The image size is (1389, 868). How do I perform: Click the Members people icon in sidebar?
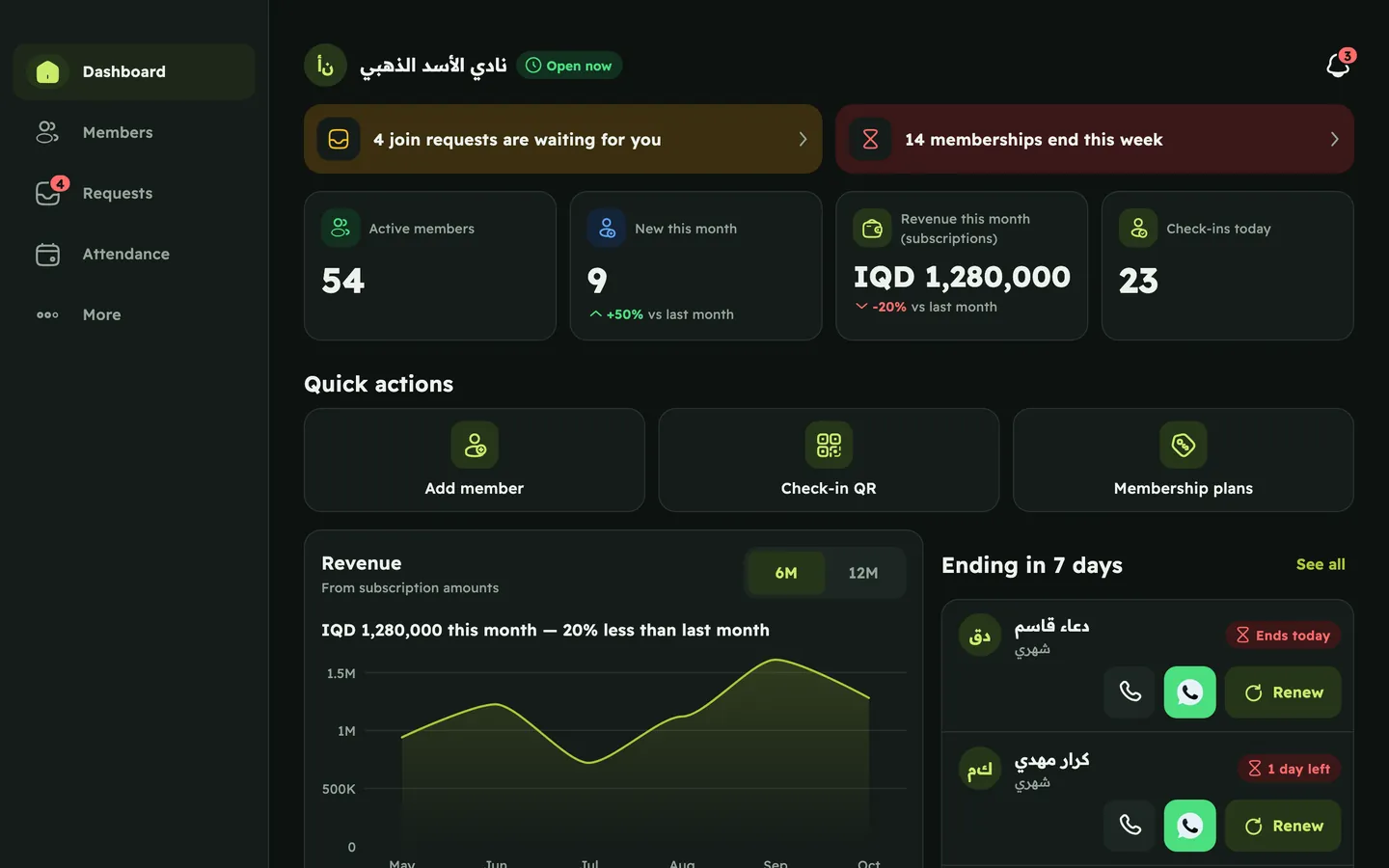pyautogui.click(x=47, y=132)
